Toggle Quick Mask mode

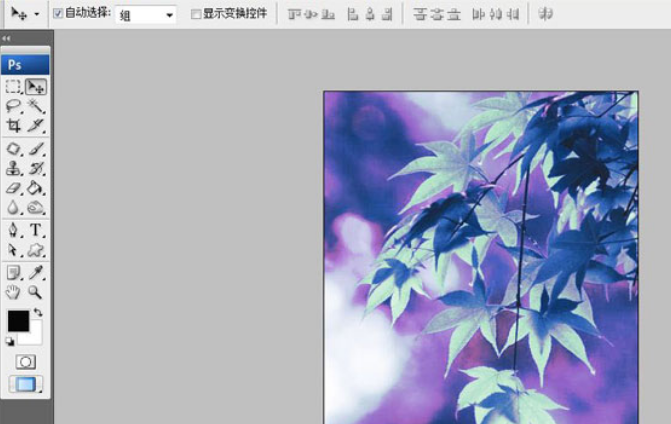pyautogui.click(x=26, y=362)
